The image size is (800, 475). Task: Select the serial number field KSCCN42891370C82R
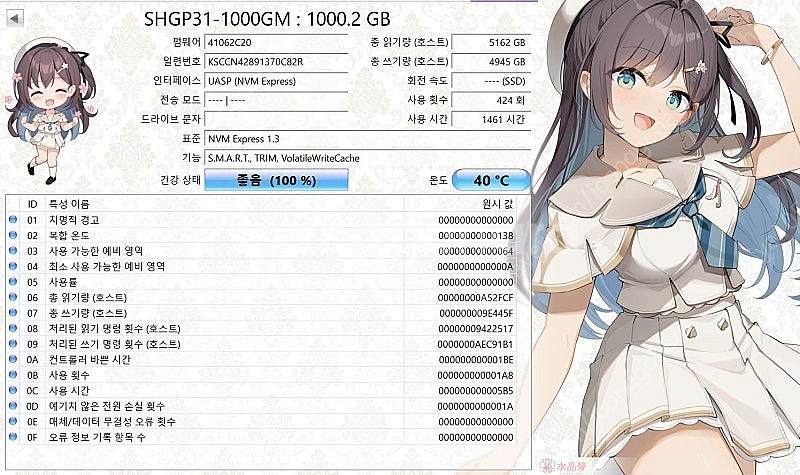click(x=276, y=62)
